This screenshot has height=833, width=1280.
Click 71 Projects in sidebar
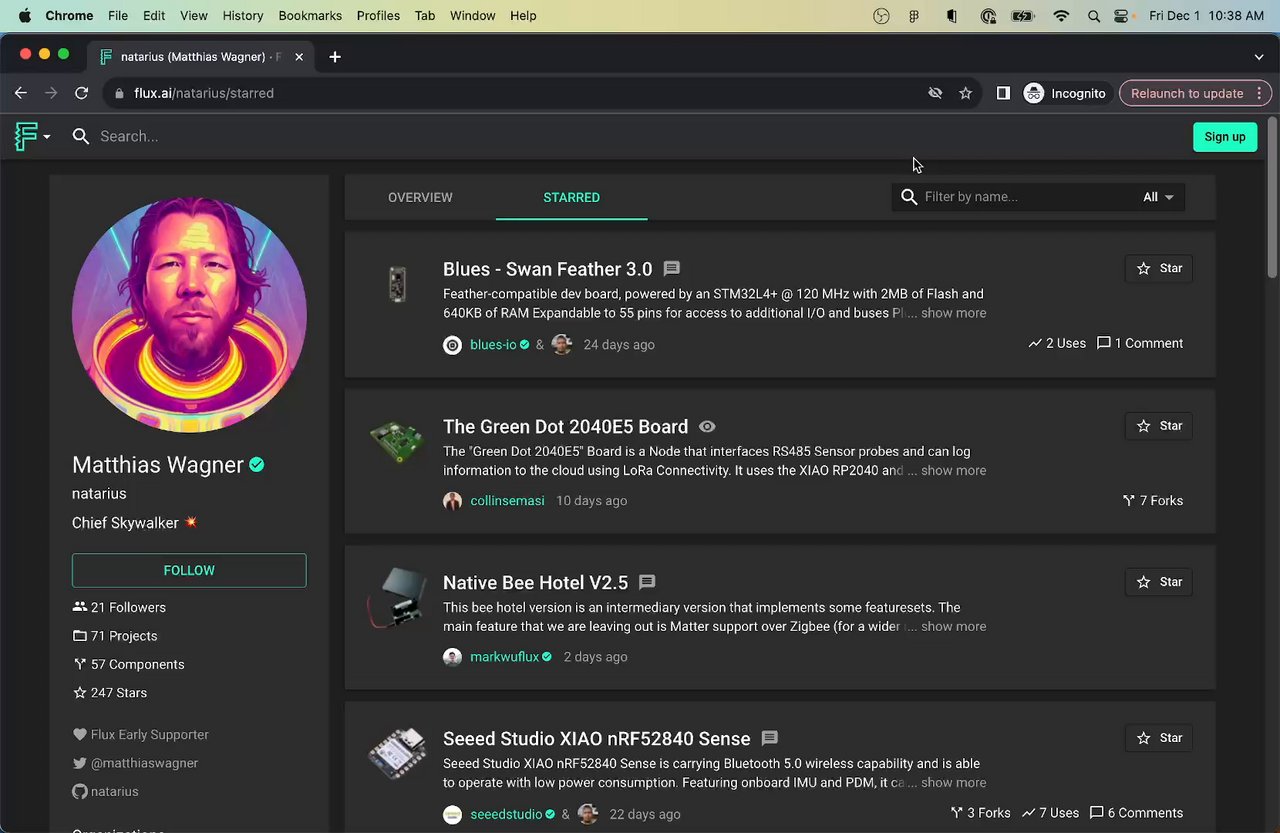pyautogui.click(x=115, y=636)
